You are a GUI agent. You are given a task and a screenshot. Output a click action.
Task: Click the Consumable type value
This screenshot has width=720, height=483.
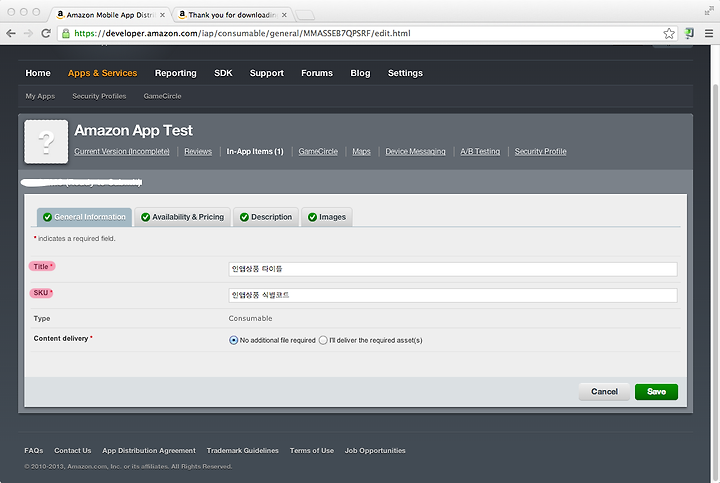pos(250,318)
